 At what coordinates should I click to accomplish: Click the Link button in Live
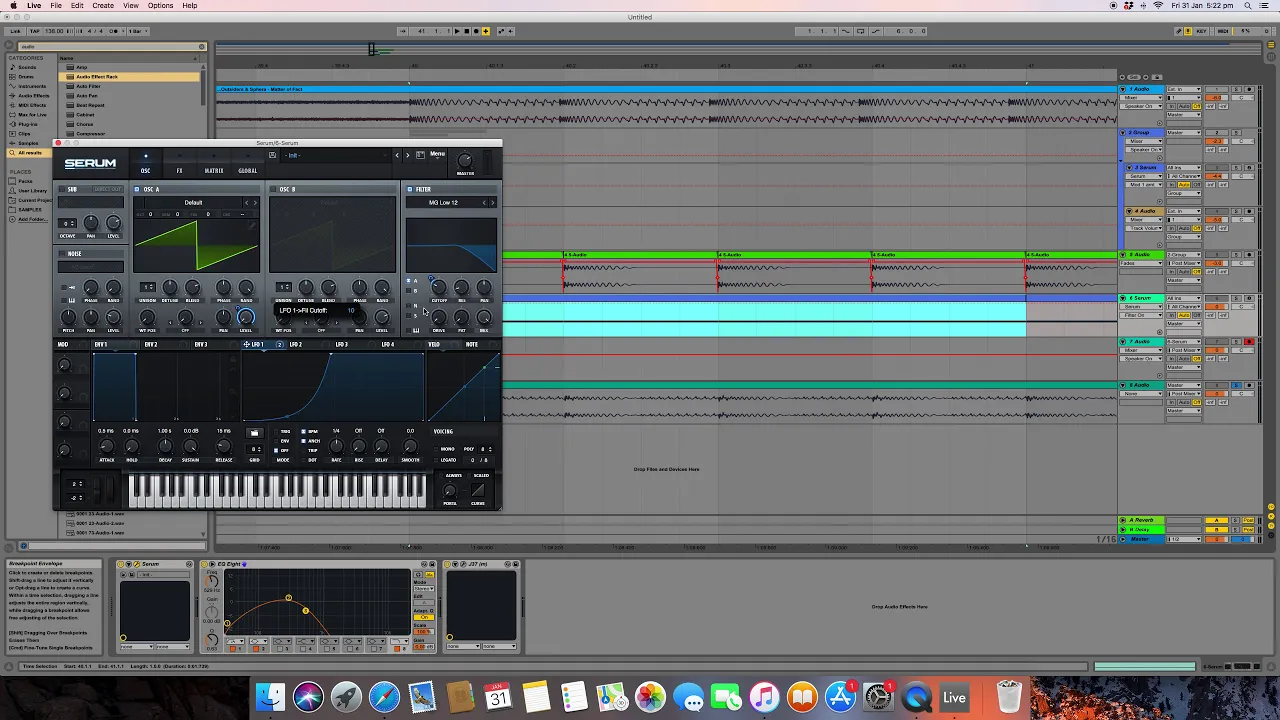coord(15,31)
